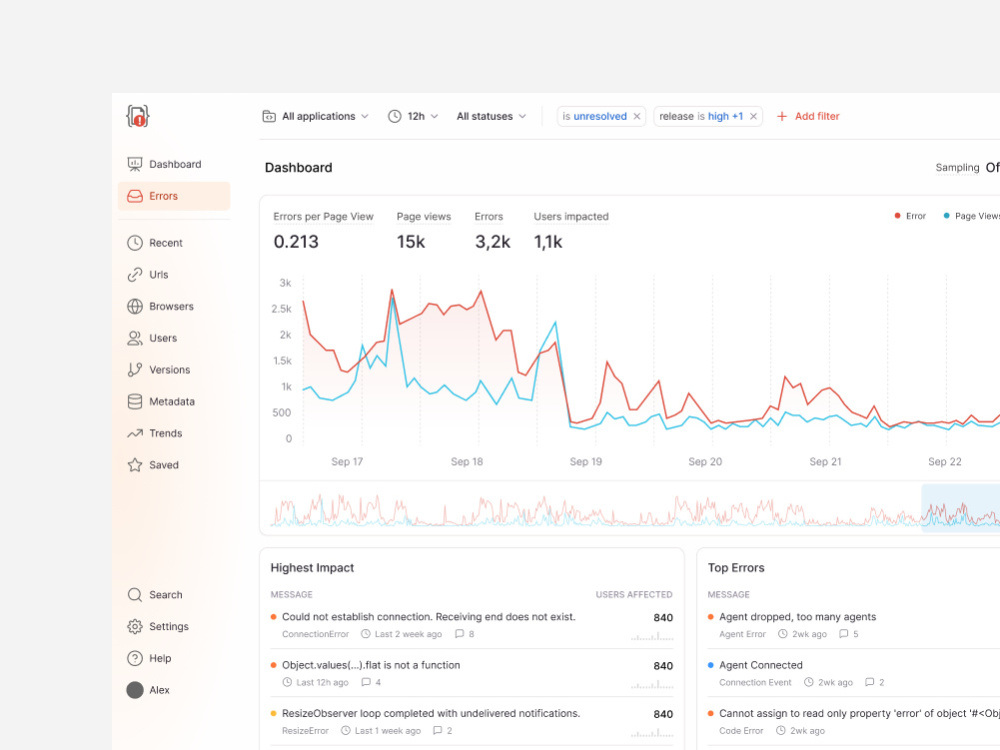Click the Urls link icon
1000x750 pixels.
[x=135, y=275]
